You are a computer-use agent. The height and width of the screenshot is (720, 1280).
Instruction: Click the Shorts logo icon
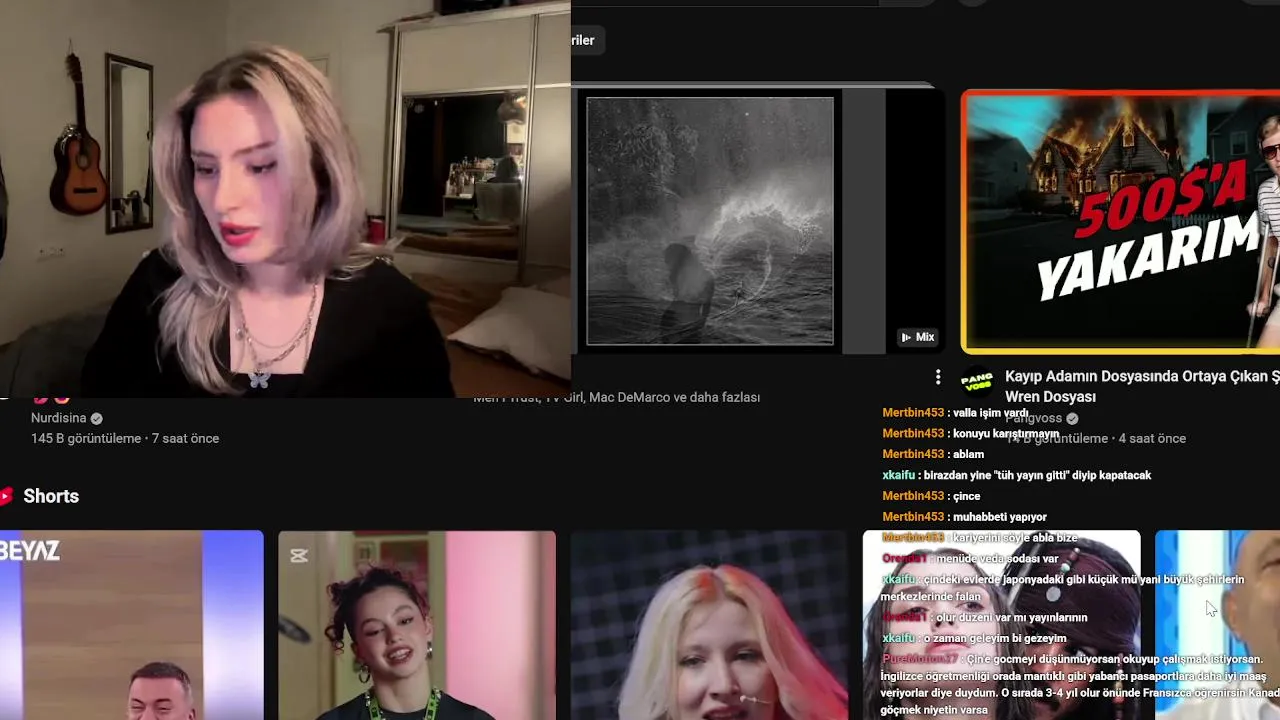tap(6, 496)
